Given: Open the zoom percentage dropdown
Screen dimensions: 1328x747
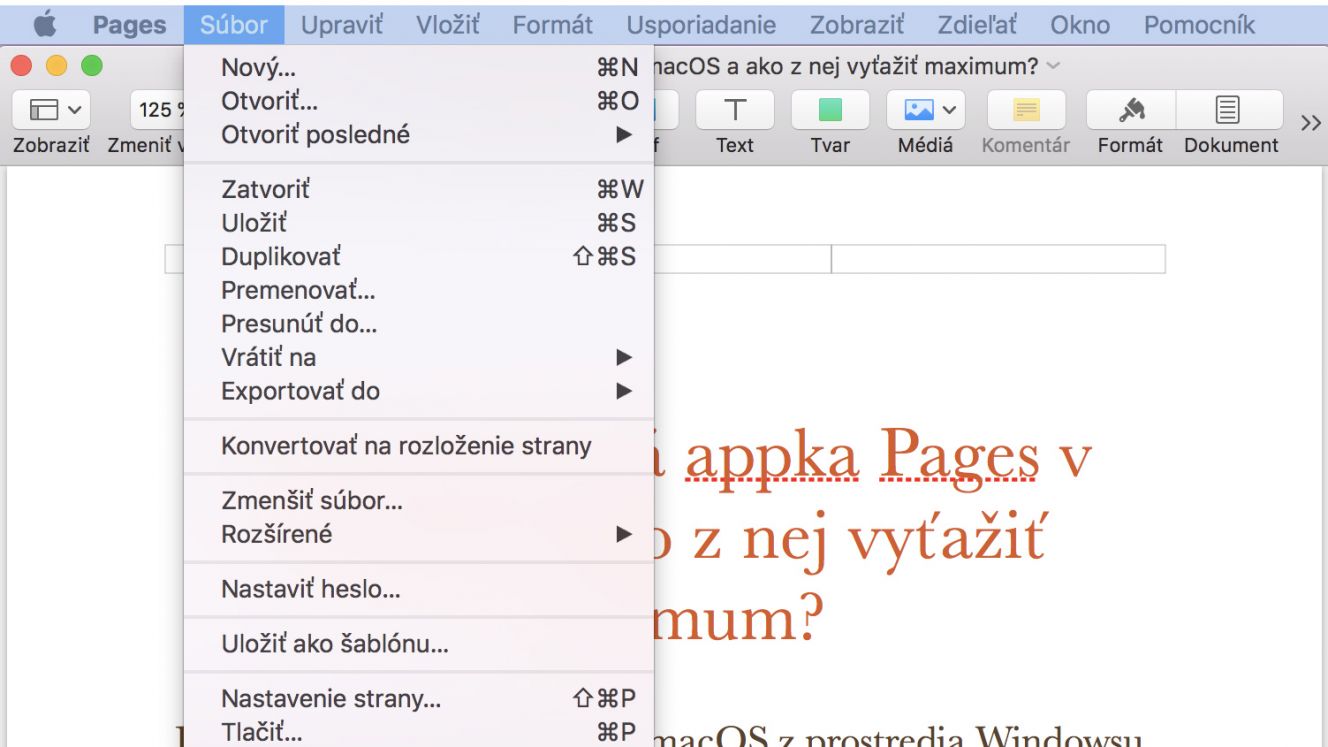Looking at the screenshot, I should [x=158, y=110].
